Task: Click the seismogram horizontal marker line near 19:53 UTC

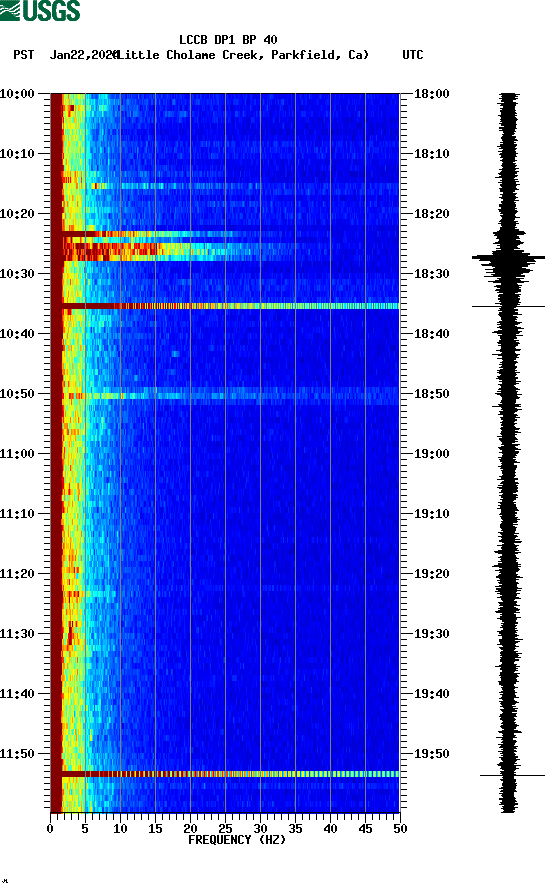Action: pos(512,775)
